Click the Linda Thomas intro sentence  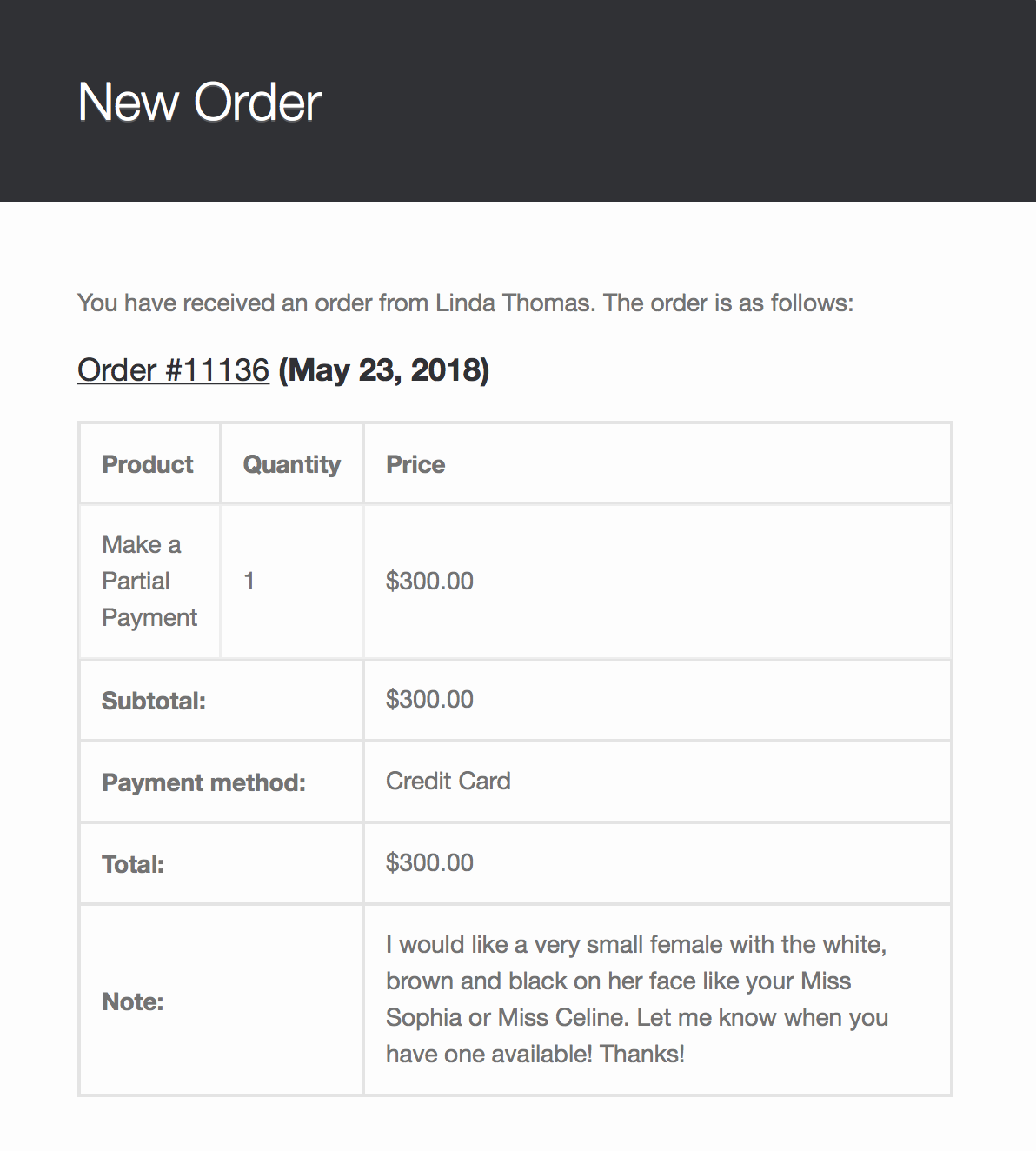pos(466,303)
